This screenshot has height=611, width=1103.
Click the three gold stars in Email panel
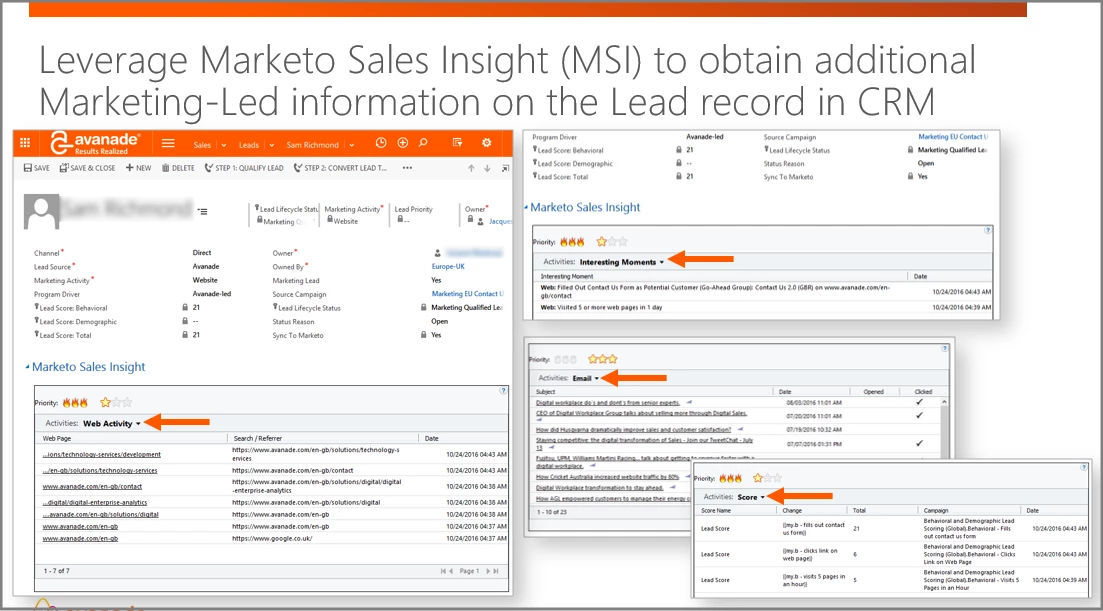coord(603,359)
